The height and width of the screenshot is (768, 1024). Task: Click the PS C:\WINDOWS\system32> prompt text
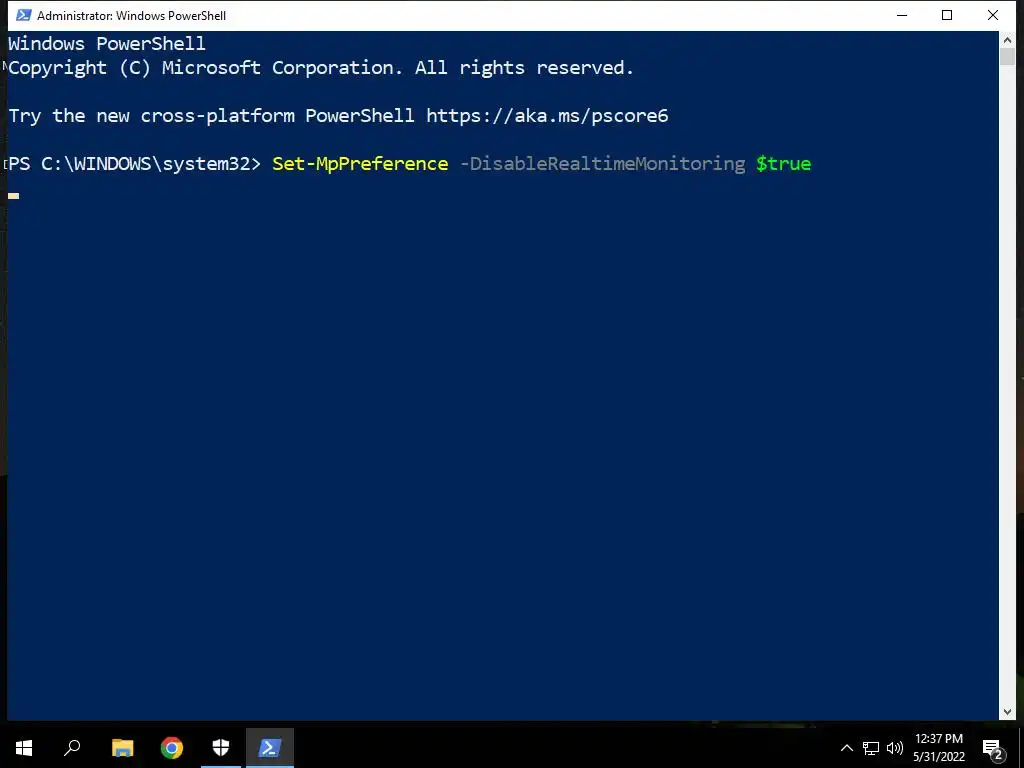[134, 163]
